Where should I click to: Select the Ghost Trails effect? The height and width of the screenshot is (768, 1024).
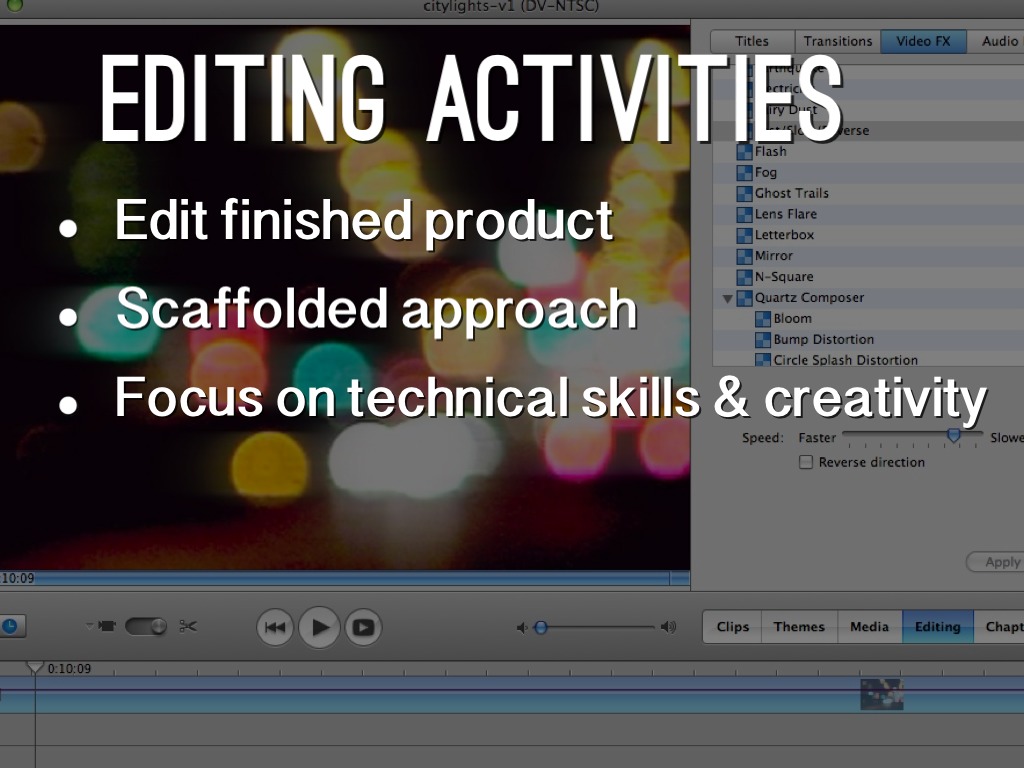tap(791, 193)
